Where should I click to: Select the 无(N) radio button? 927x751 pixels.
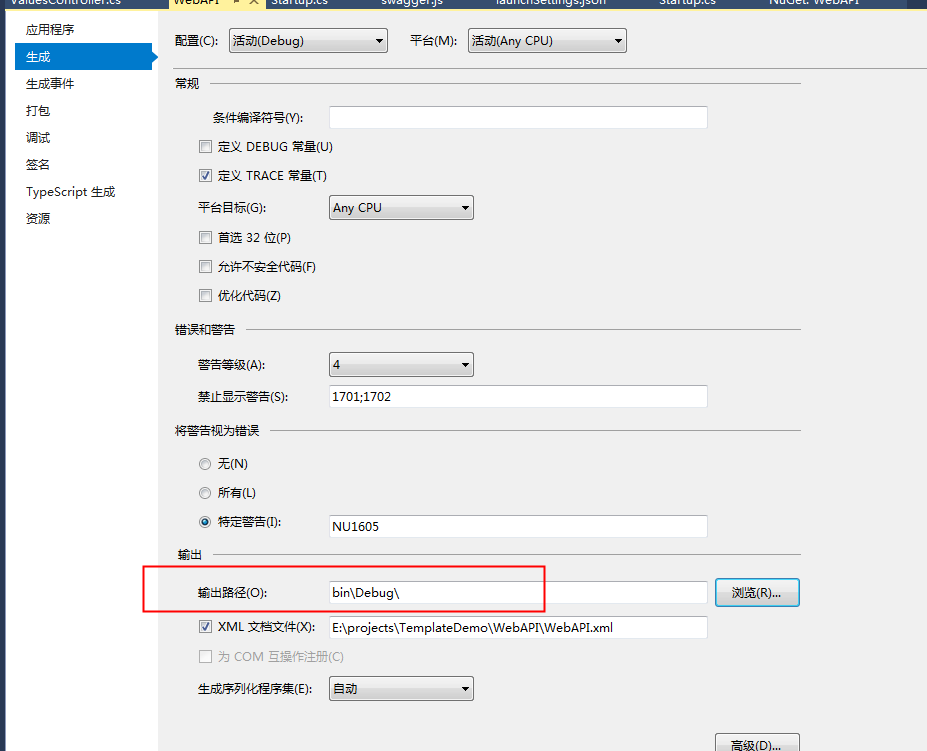click(x=205, y=464)
